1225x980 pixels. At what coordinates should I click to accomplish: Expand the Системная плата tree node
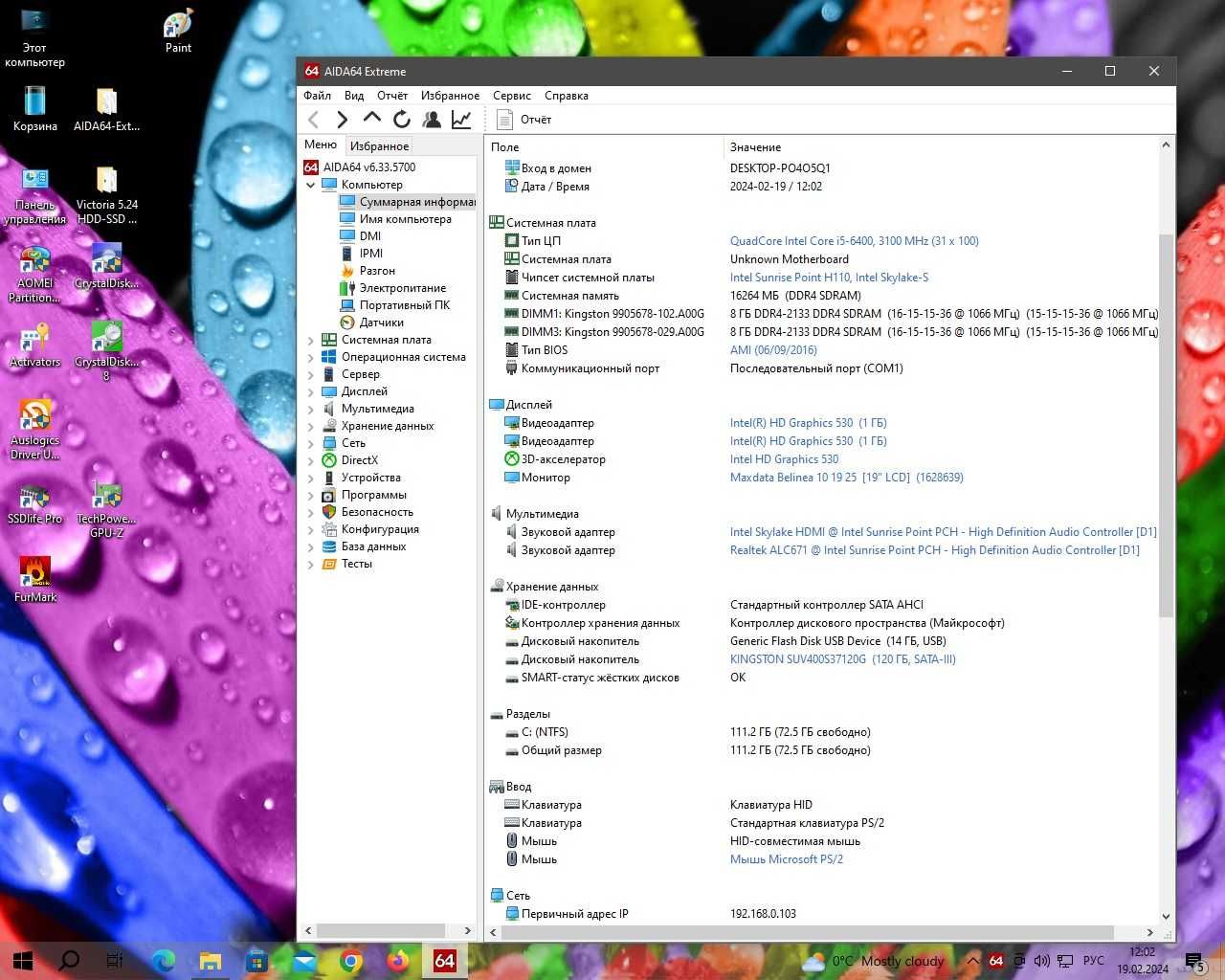(x=310, y=340)
